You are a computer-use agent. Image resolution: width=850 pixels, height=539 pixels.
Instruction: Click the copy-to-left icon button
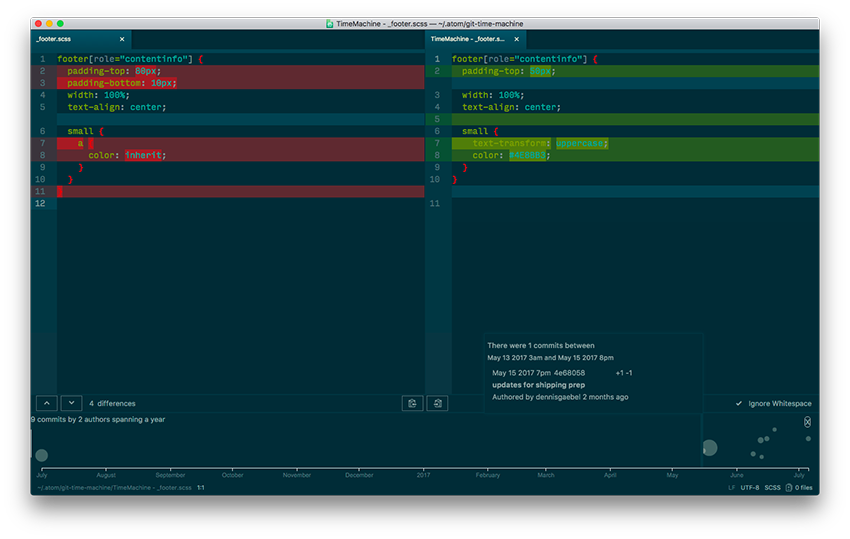pyautogui.click(x=437, y=403)
